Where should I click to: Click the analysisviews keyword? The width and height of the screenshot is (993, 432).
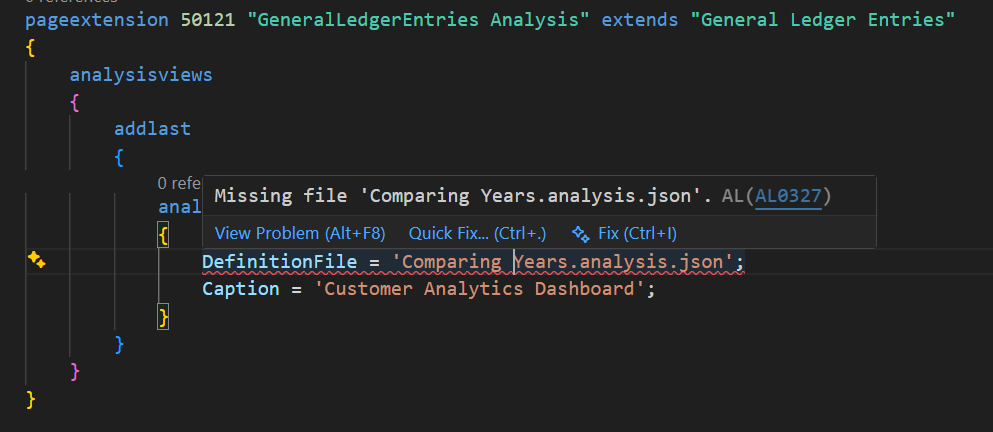tap(141, 74)
